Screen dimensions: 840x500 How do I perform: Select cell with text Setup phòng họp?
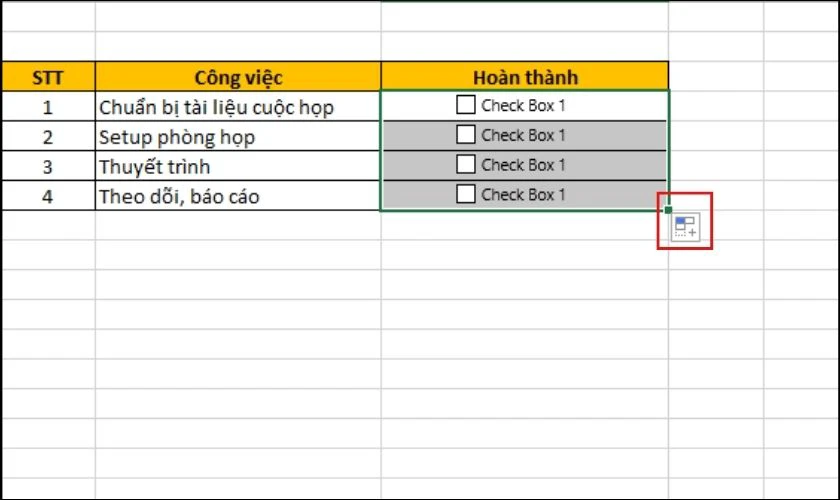coord(238,137)
